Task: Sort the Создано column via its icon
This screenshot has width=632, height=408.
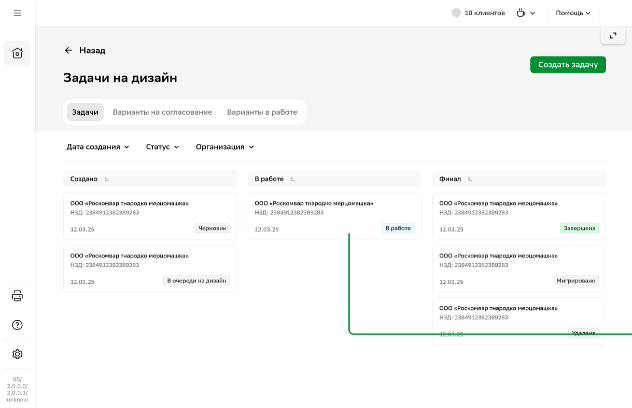Action: [107, 179]
